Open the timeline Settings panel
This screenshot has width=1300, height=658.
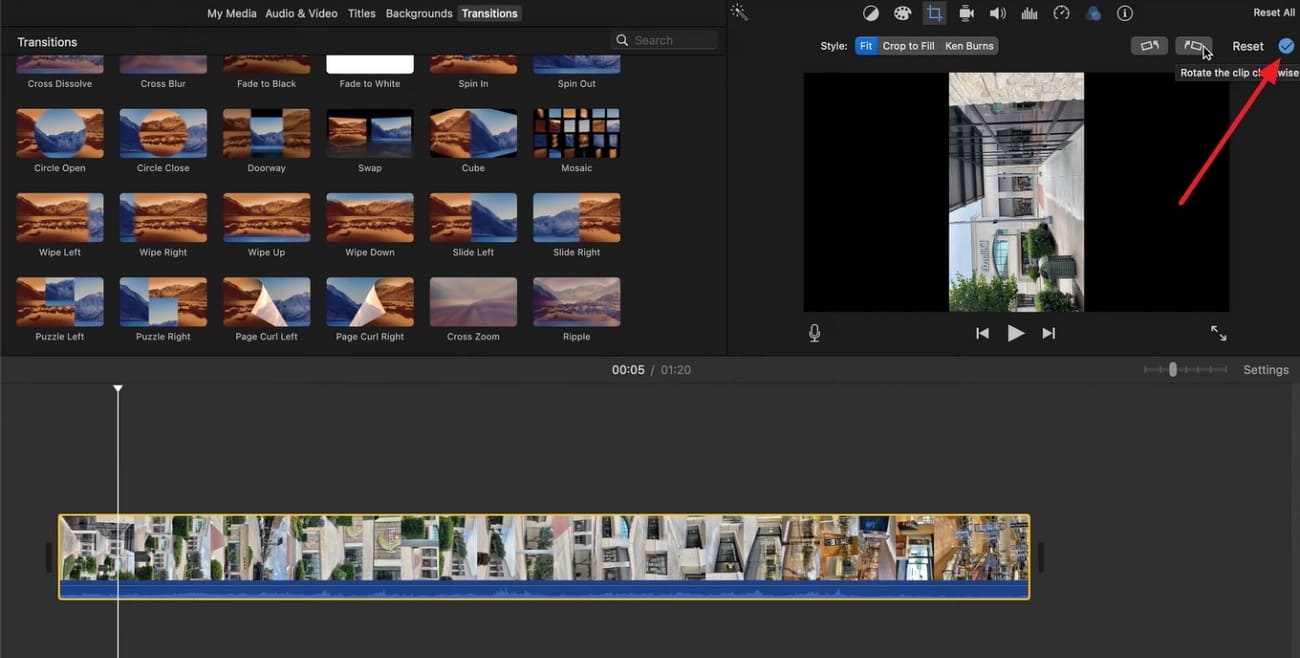point(1265,369)
